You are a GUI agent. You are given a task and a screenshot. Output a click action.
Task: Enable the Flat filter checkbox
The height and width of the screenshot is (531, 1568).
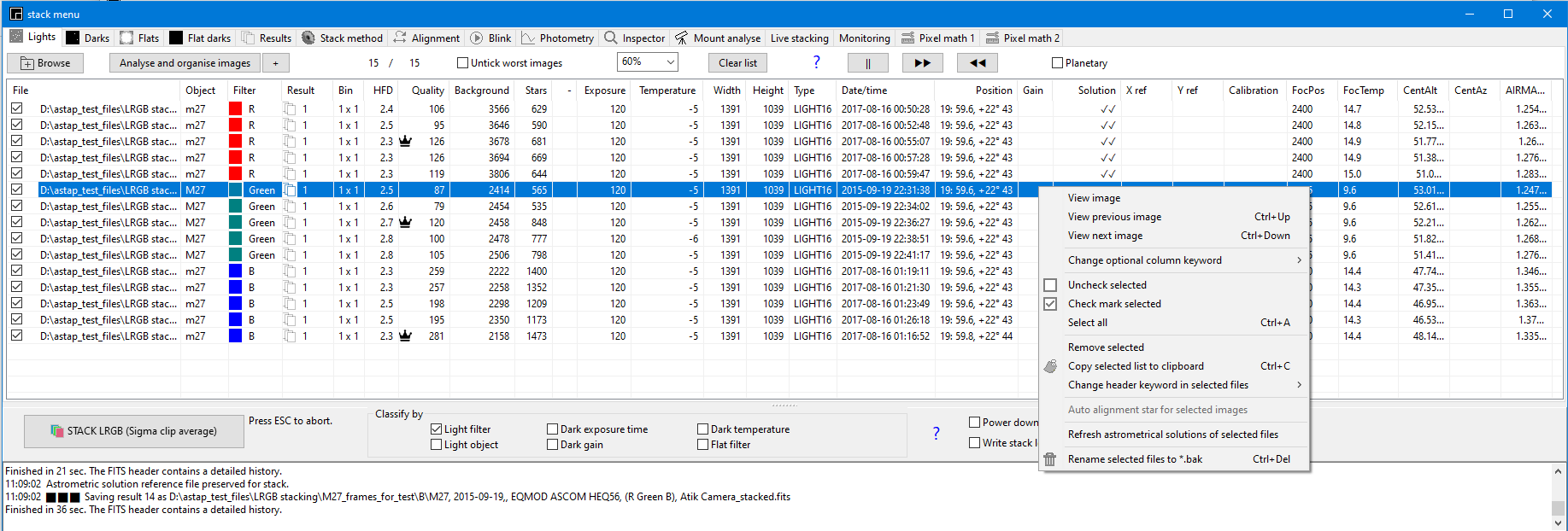(x=702, y=444)
